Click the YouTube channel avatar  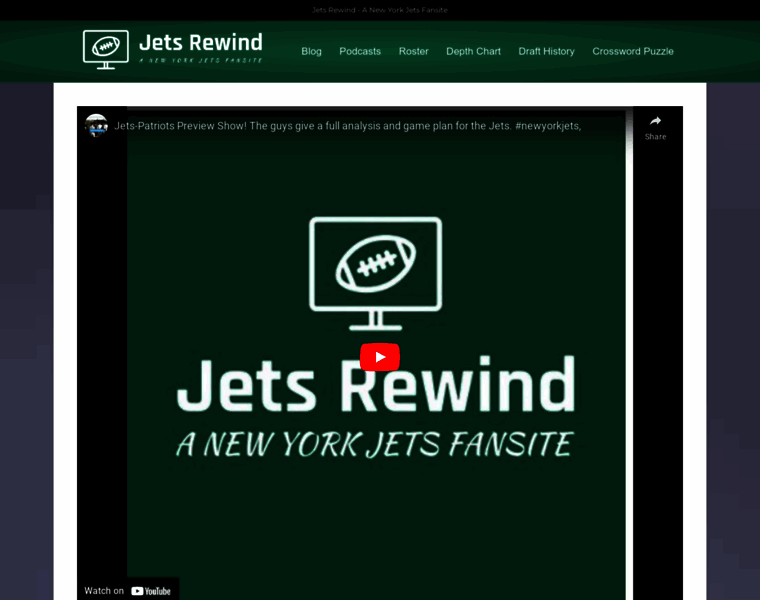(x=96, y=126)
